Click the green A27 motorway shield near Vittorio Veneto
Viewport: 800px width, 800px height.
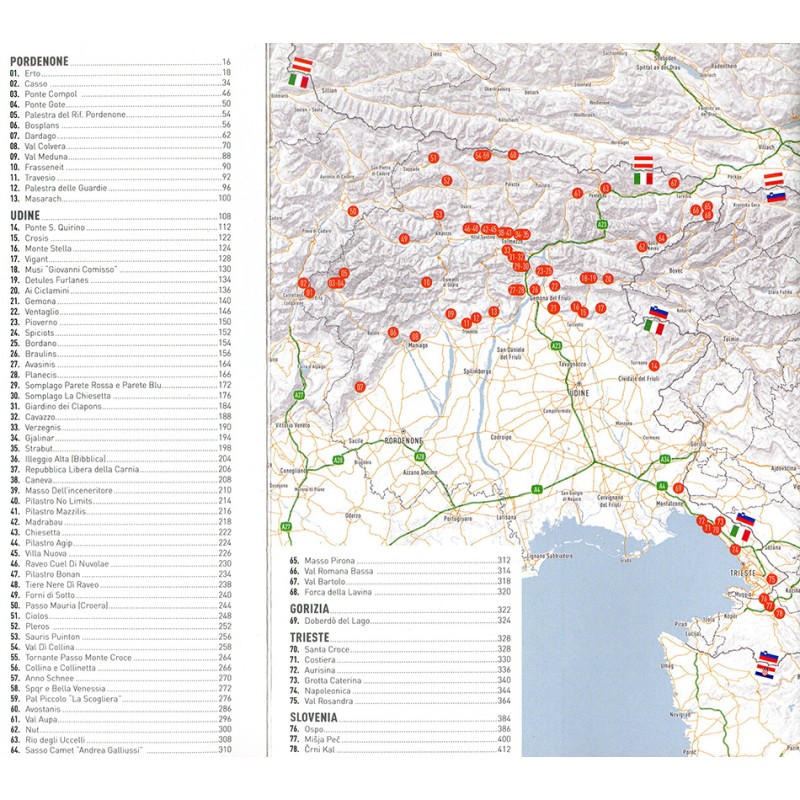click(x=299, y=396)
